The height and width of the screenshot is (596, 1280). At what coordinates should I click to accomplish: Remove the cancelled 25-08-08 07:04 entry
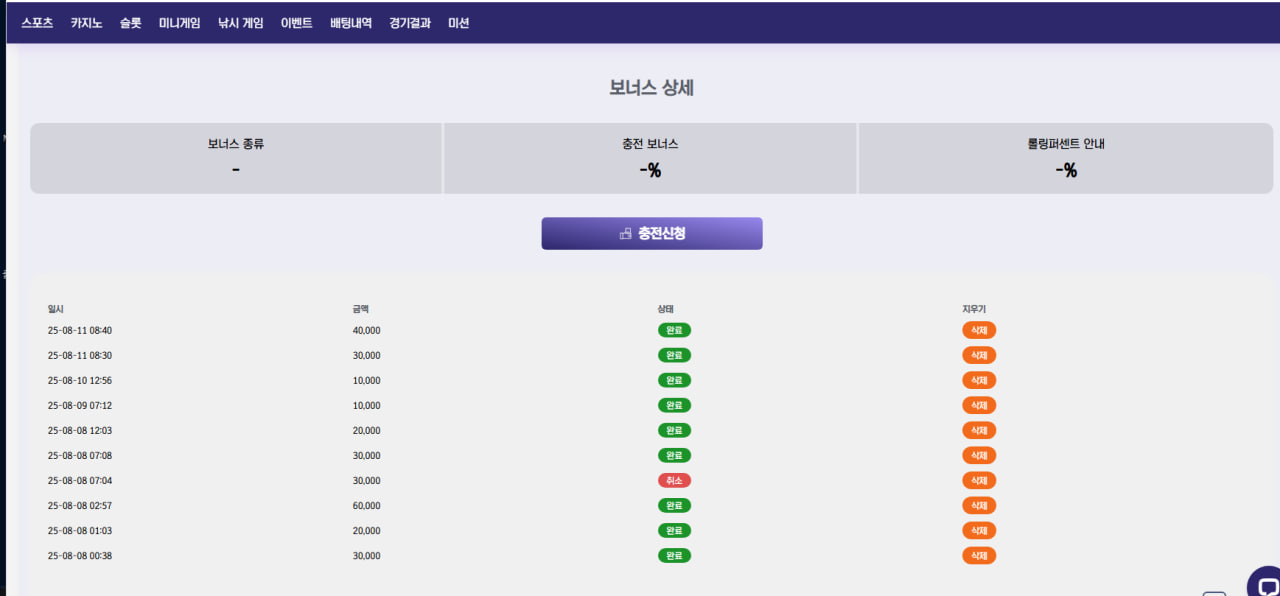pos(979,480)
